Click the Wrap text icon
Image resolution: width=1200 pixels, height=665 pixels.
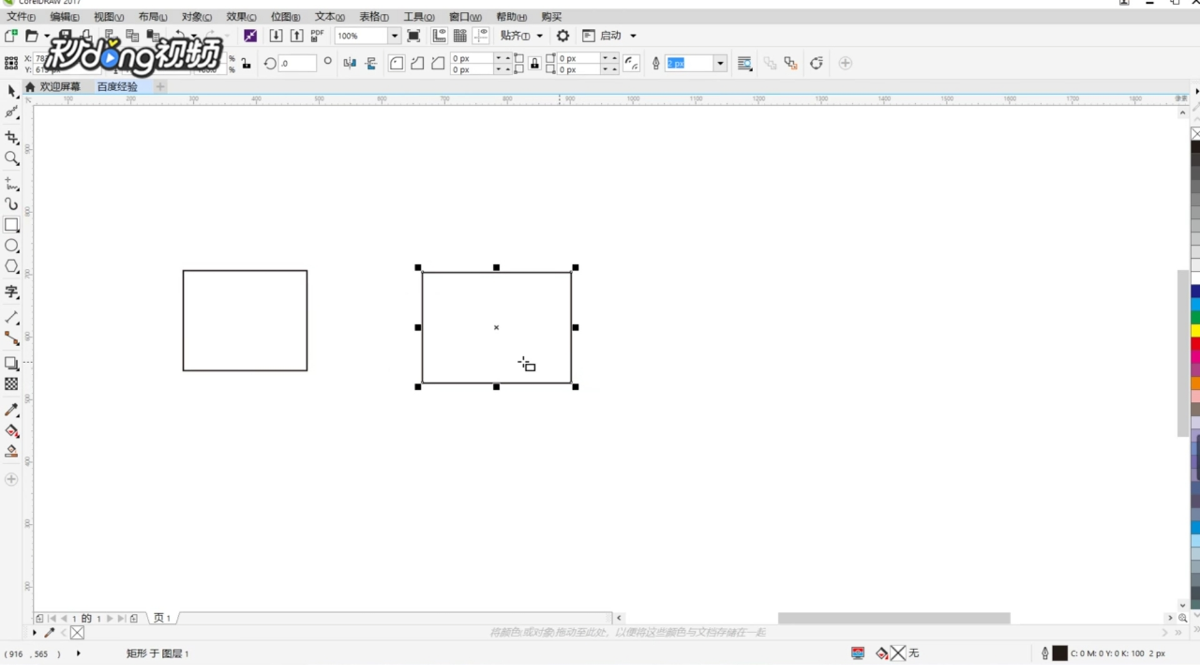[744, 63]
